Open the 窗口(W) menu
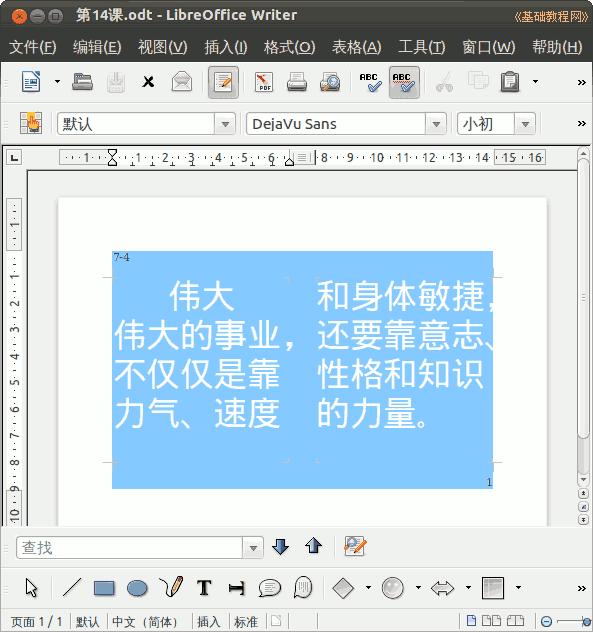Image resolution: width=593 pixels, height=632 pixels. pos(489,47)
